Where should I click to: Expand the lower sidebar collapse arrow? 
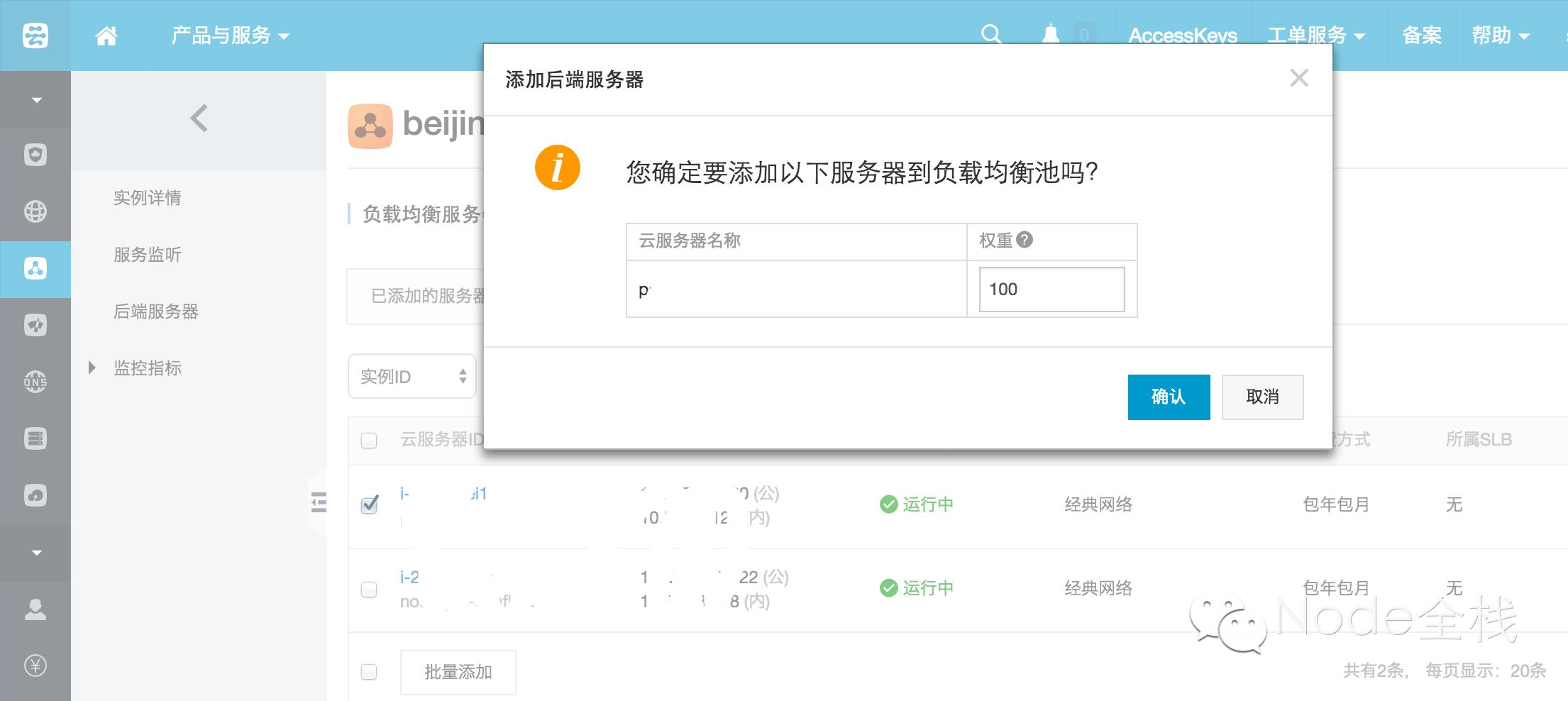tap(36, 553)
